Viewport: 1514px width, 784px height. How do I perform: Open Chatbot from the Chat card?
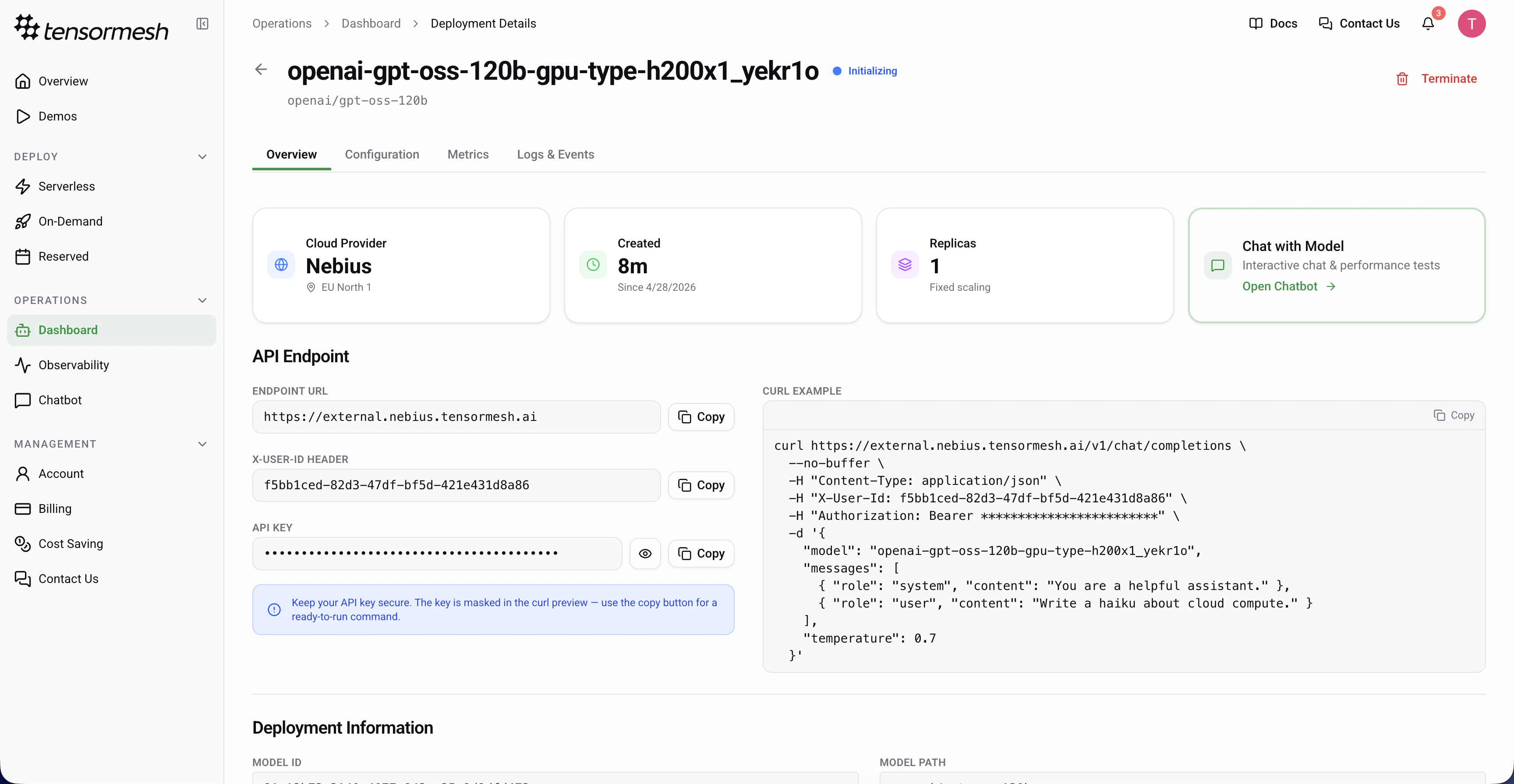(1289, 286)
